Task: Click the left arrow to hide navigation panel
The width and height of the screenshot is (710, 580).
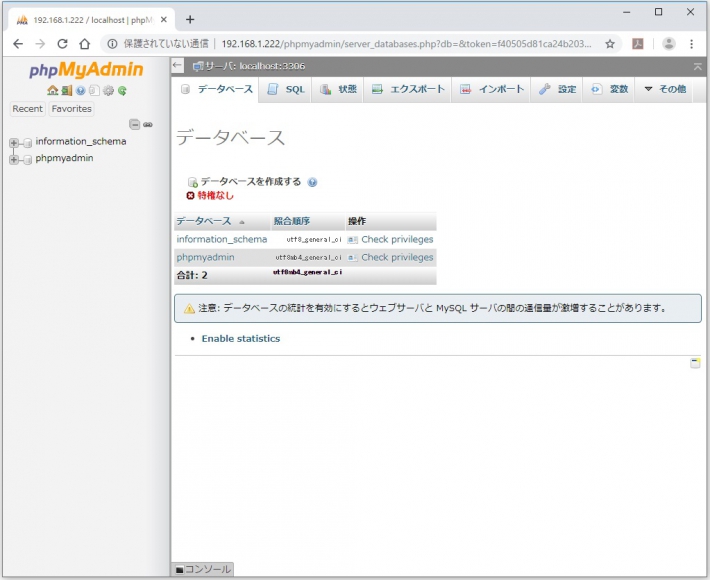Action: pyautogui.click(x=178, y=66)
